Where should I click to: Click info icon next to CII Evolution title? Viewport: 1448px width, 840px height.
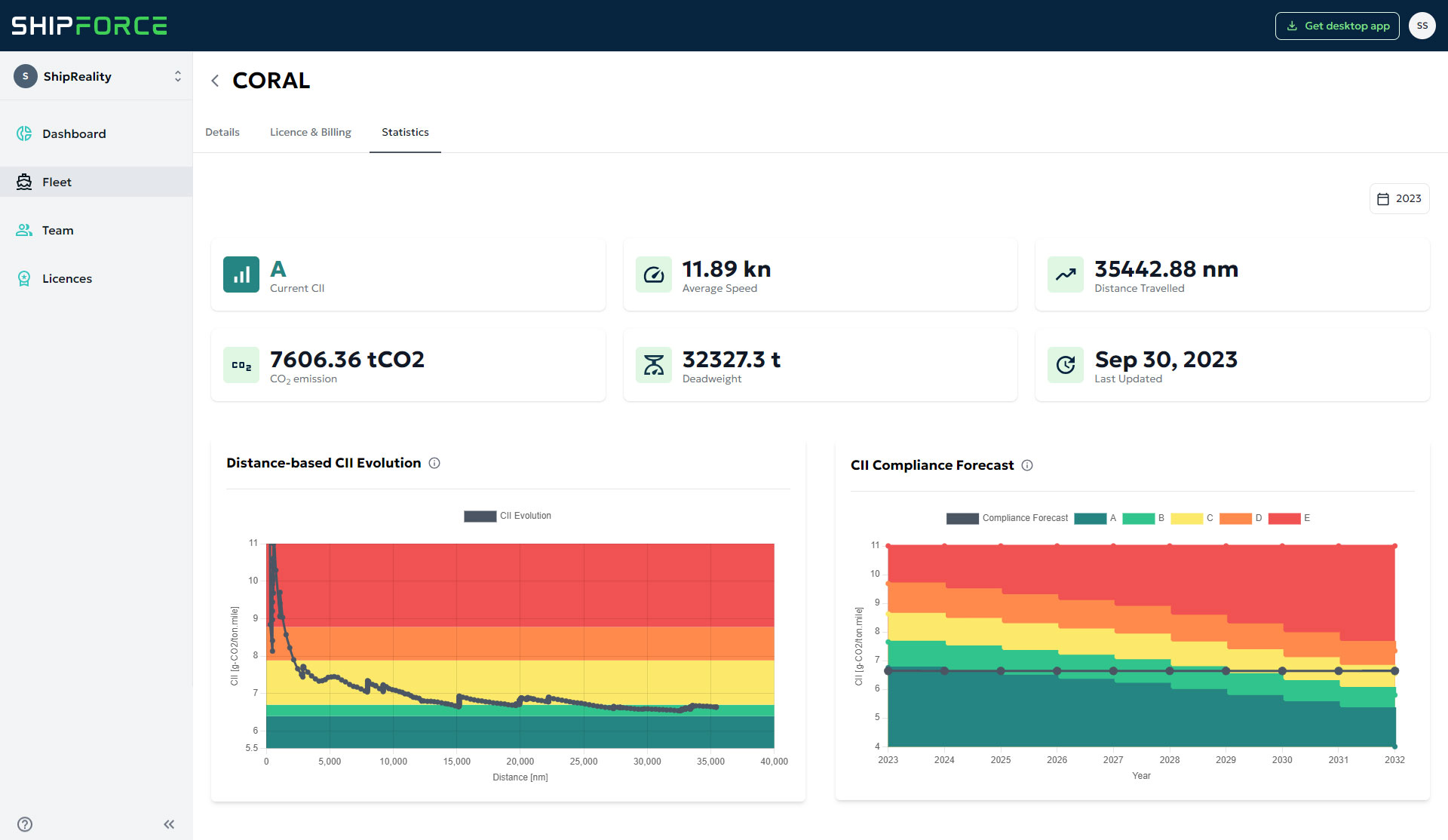434,463
